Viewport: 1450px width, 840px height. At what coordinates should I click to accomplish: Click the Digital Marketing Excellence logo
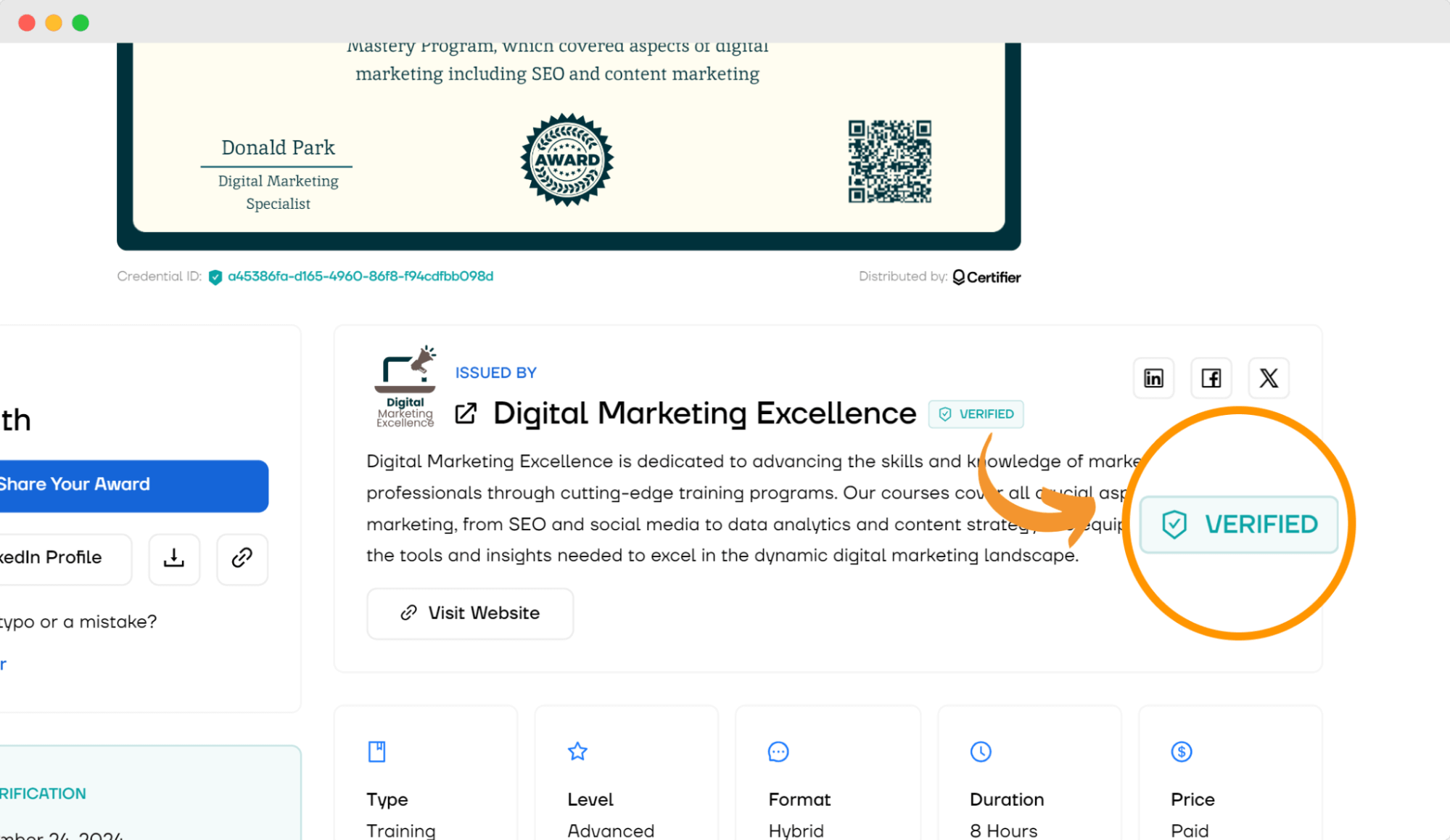point(405,387)
